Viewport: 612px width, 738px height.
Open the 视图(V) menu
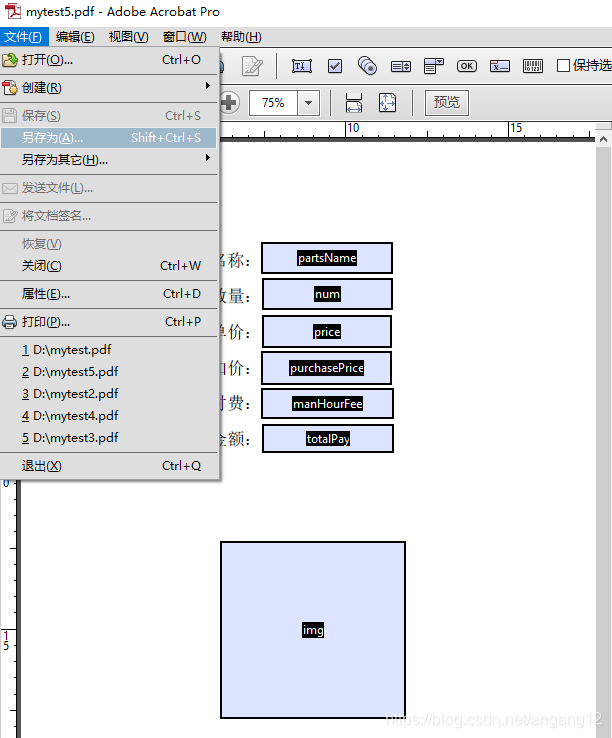point(129,37)
